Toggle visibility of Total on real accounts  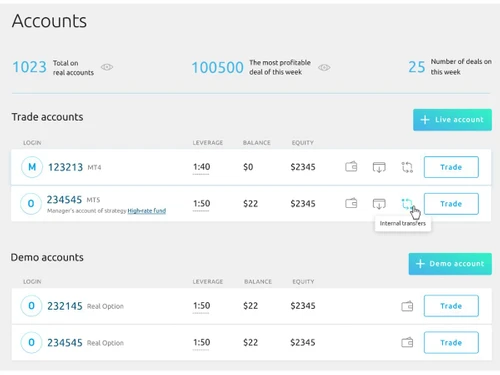point(107,67)
